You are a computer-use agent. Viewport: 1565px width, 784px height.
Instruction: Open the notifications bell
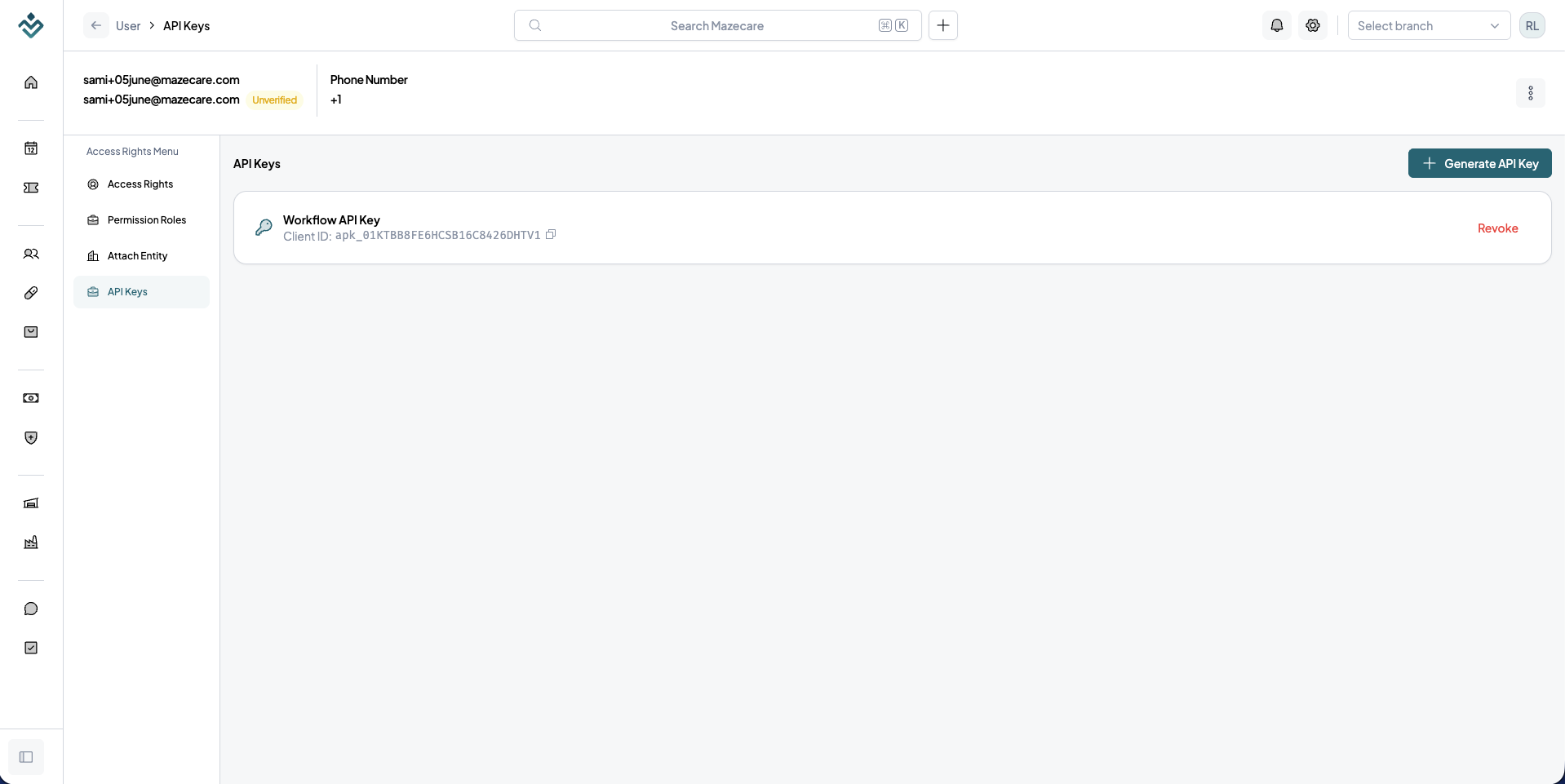1277,25
